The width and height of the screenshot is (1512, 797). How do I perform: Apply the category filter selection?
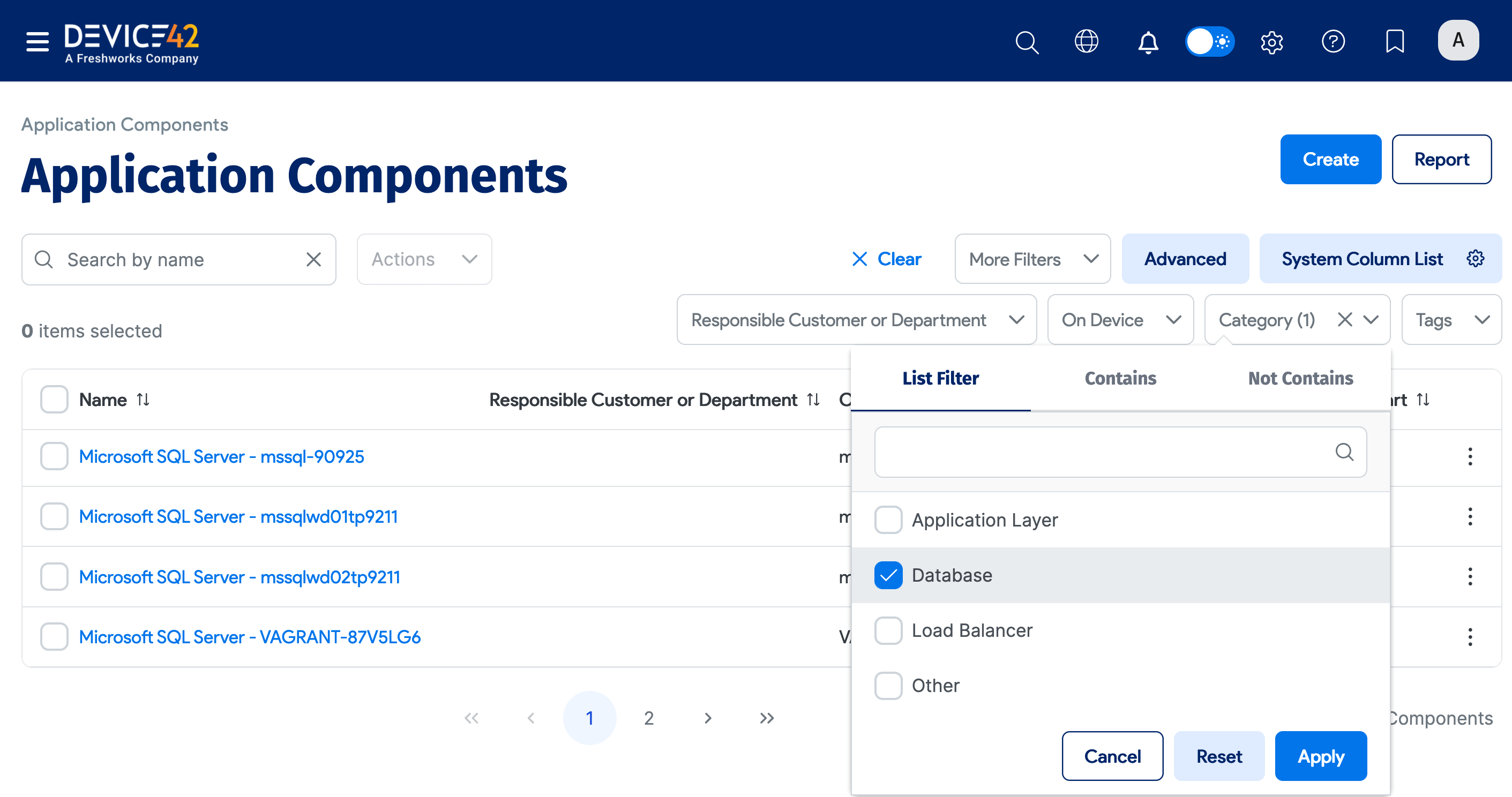1321,756
